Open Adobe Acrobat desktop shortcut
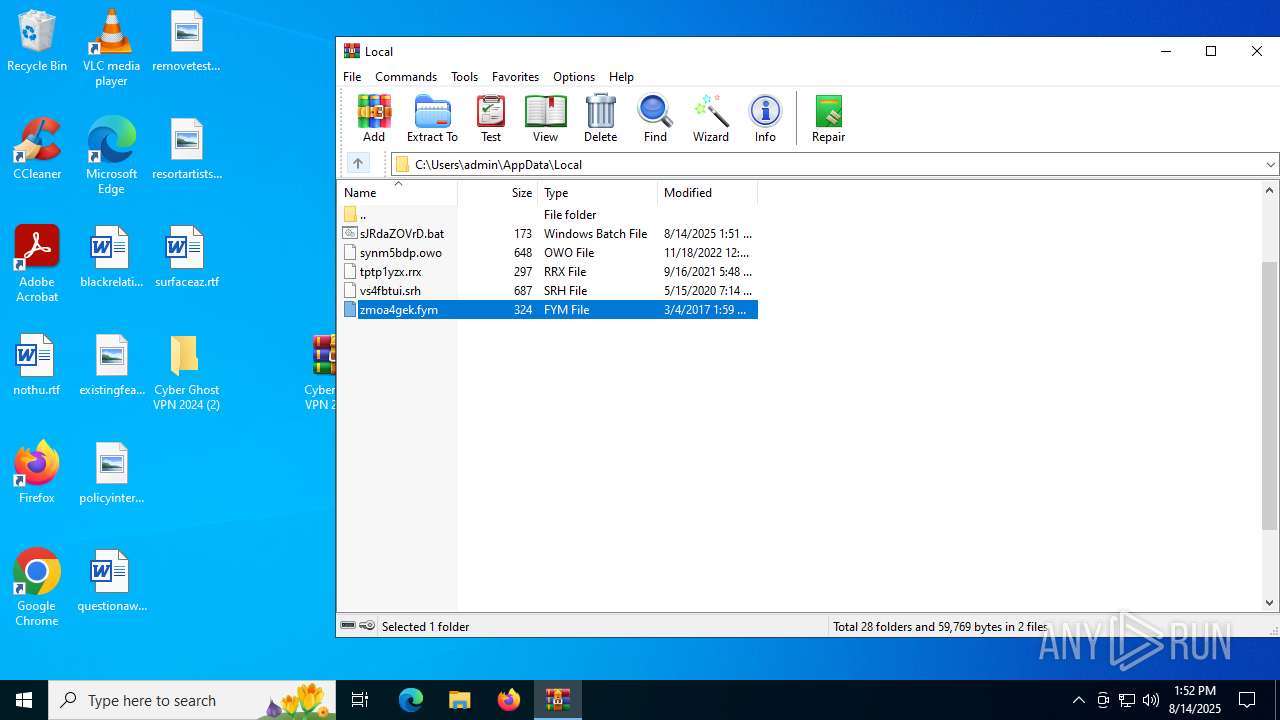Image resolution: width=1280 pixels, height=720 pixels. [37, 264]
